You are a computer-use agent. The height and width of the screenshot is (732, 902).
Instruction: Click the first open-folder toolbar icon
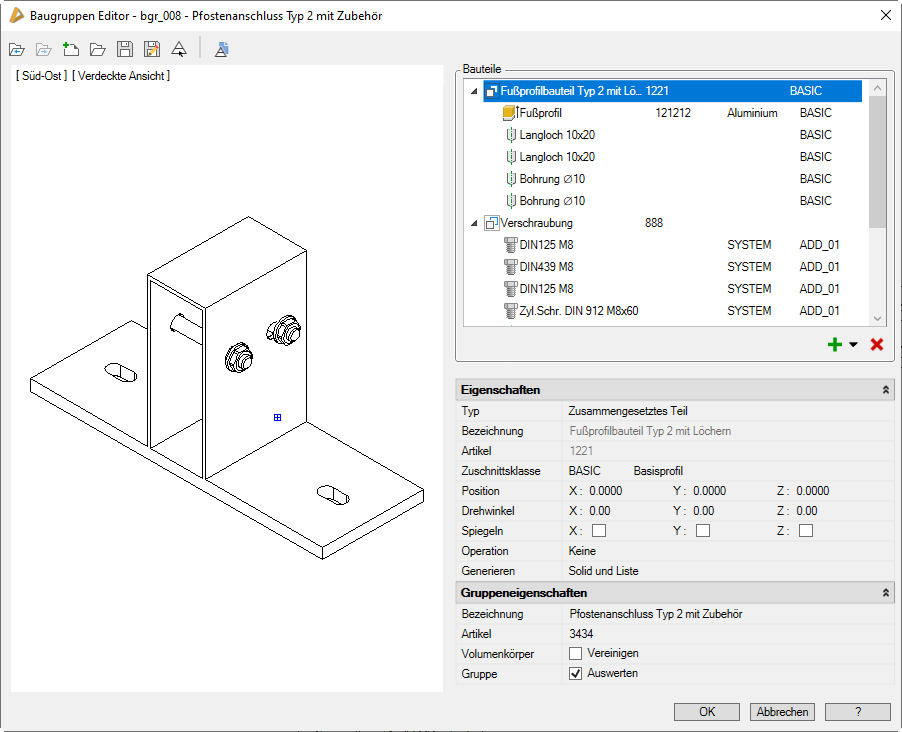pyautogui.click(x=16, y=49)
